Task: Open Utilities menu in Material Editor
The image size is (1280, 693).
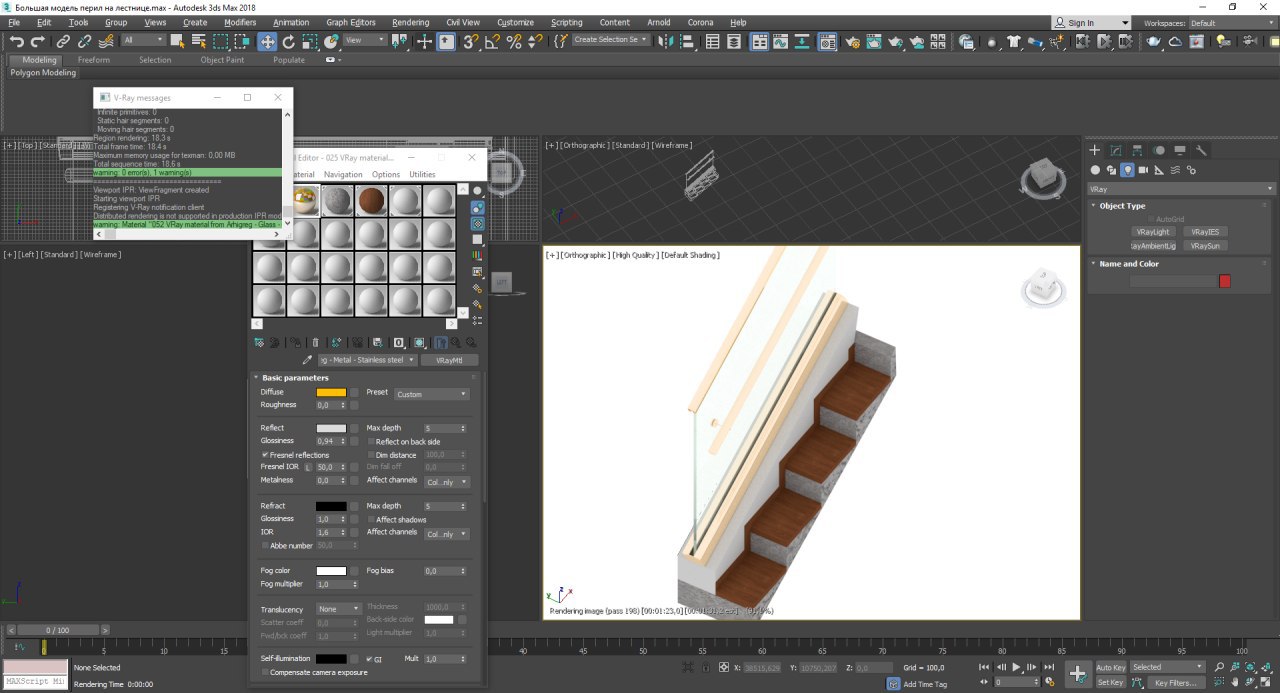Action: tap(422, 174)
